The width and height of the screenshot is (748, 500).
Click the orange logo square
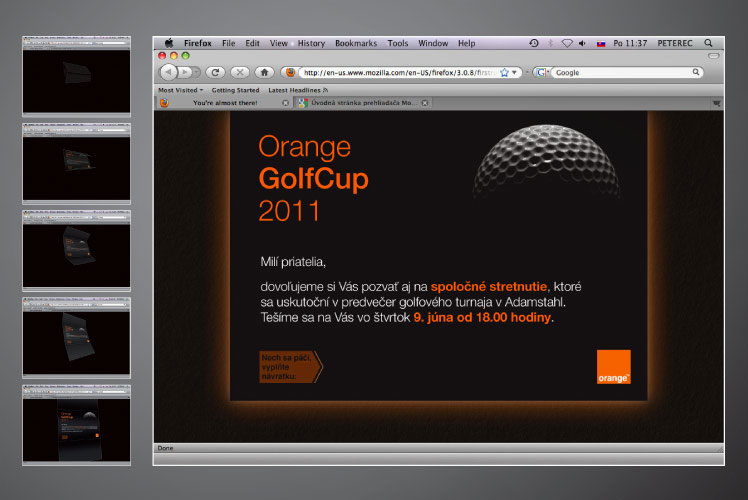(613, 366)
